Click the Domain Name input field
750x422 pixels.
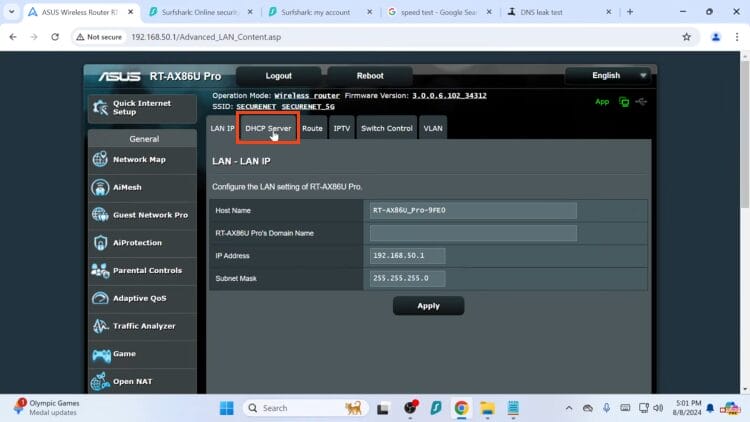[x=473, y=233]
